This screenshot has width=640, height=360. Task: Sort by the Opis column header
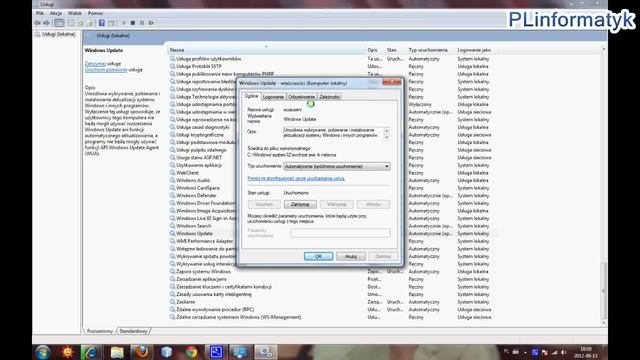pos(375,50)
